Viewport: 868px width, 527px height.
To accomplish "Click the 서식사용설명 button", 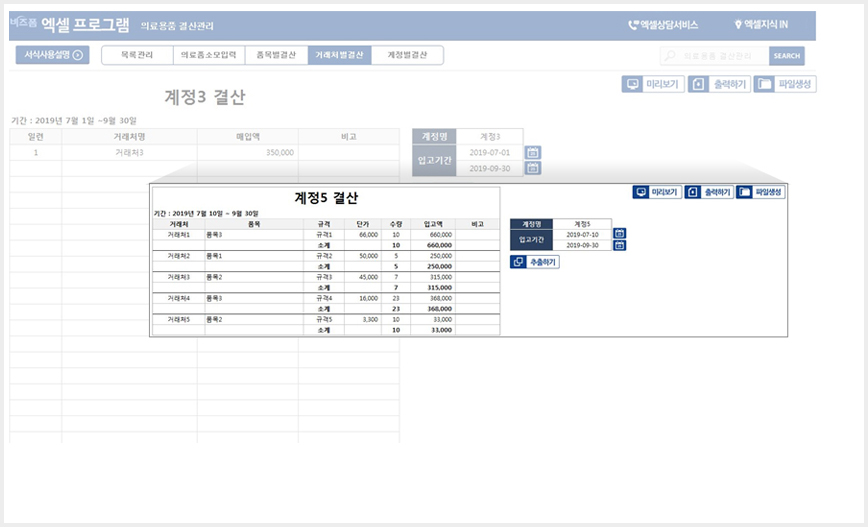I will pos(53,55).
